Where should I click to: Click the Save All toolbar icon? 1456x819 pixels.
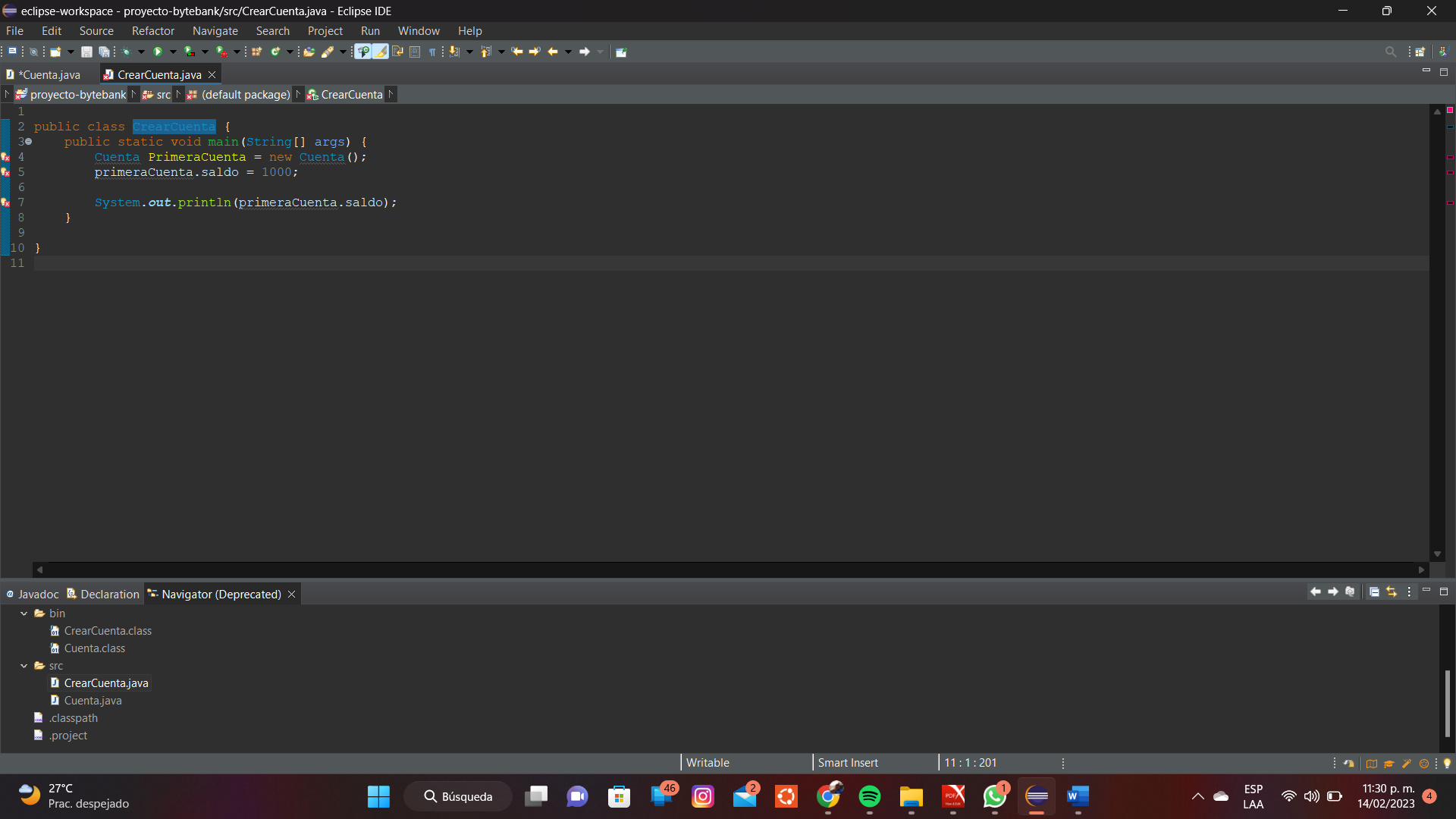click(x=104, y=52)
